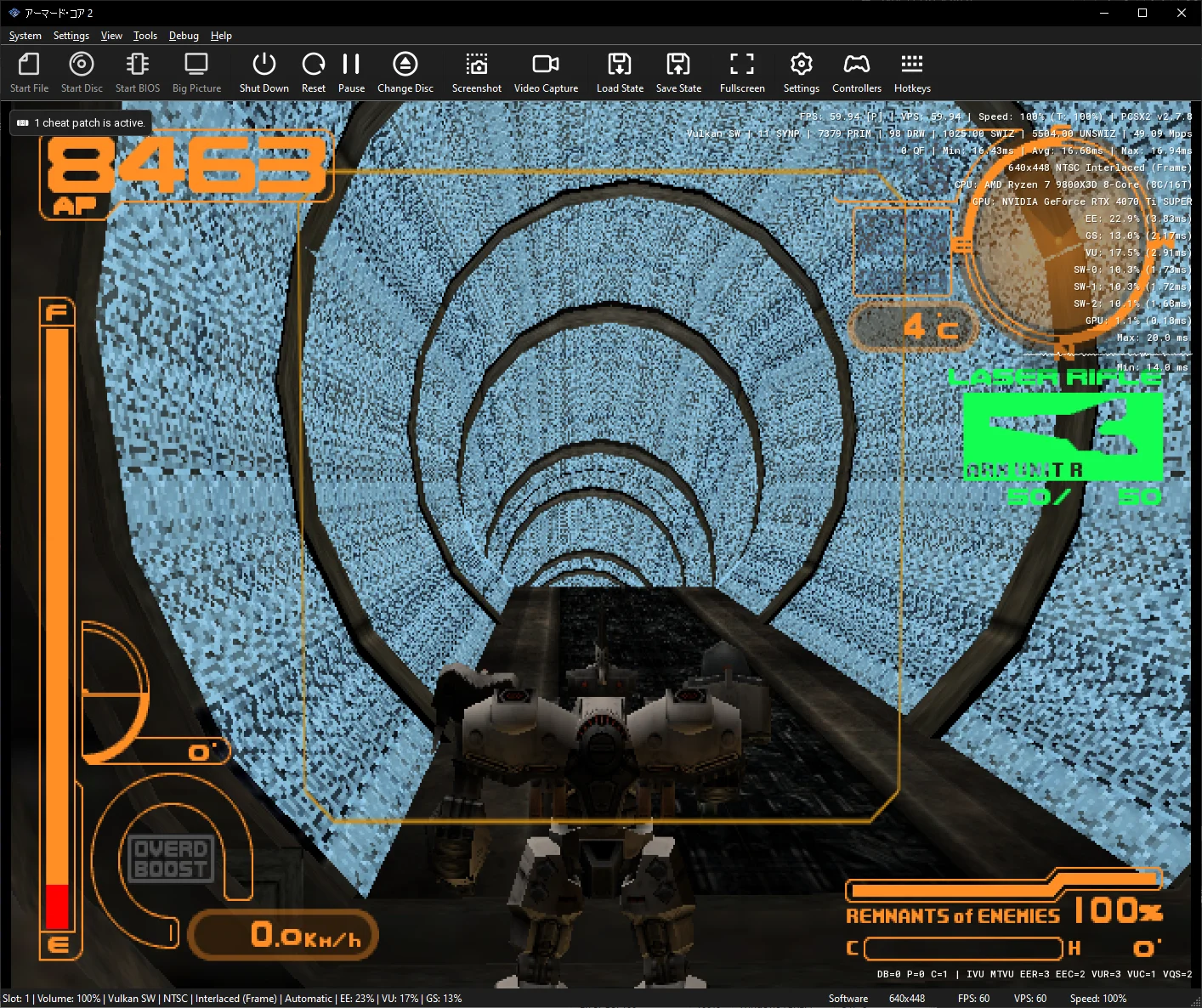This screenshot has height=1008, width=1202.
Task: Open the Settings gear in toolbar
Action: [802, 64]
